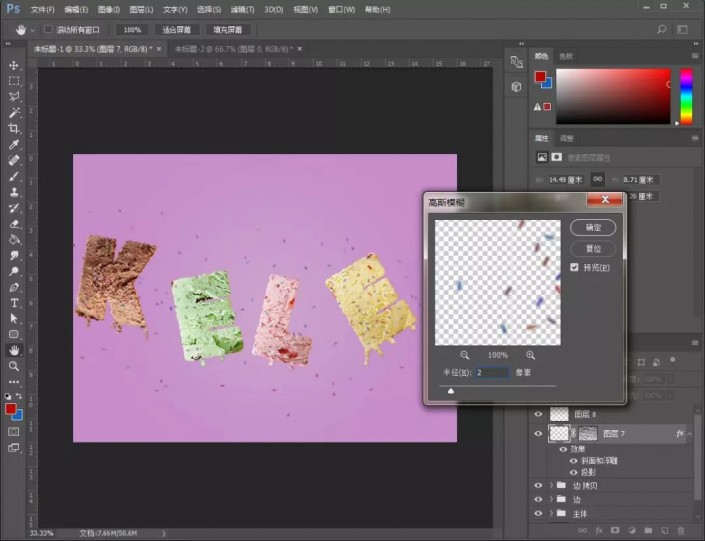705x541 pixels.
Task: Open the 3D panel cube icon
Action: coord(516,86)
